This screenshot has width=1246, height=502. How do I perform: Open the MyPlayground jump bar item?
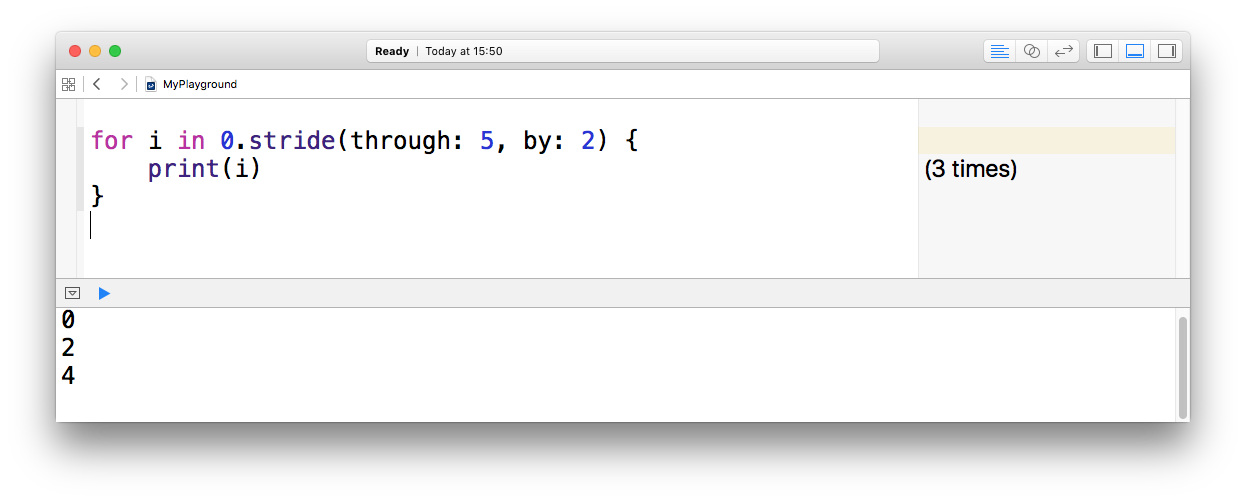(200, 84)
